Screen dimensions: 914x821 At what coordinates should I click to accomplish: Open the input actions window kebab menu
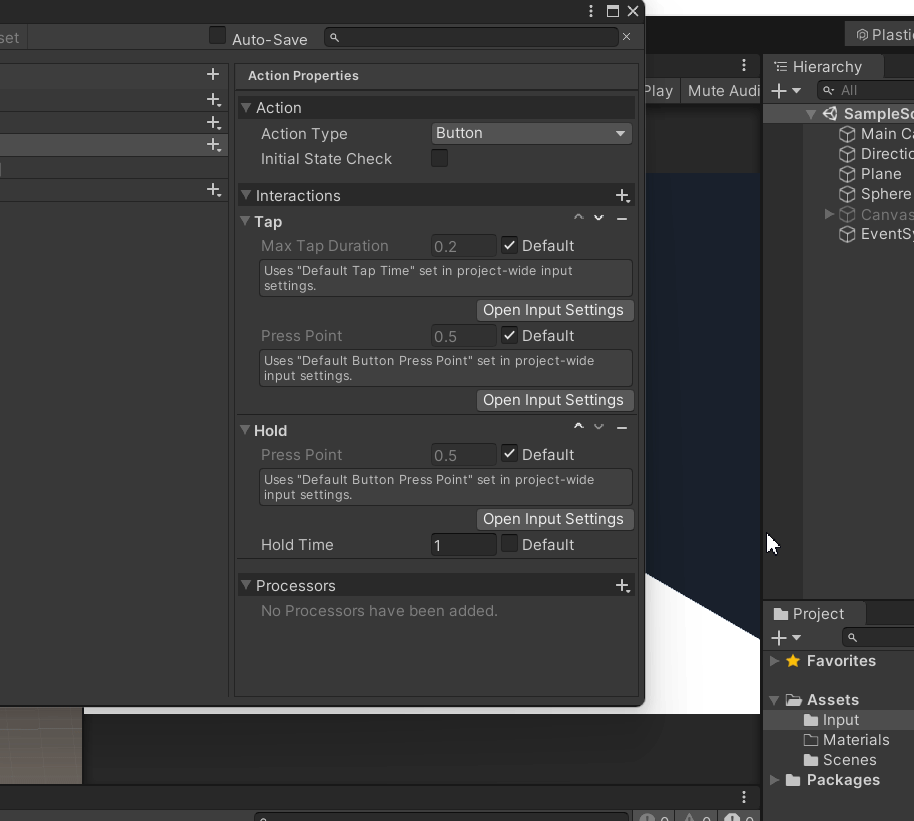(591, 11)
